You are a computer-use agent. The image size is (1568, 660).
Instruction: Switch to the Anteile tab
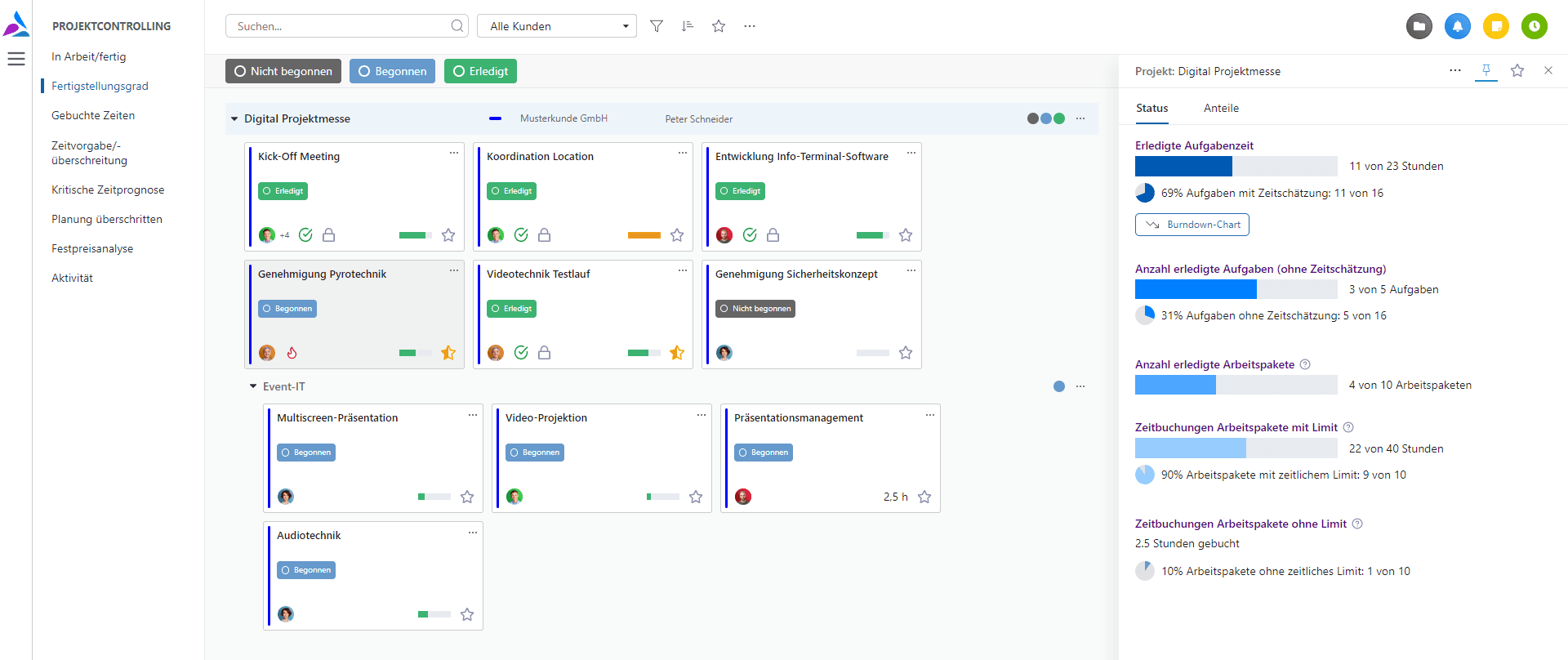pyautogui.click(x=1220, y=108)
